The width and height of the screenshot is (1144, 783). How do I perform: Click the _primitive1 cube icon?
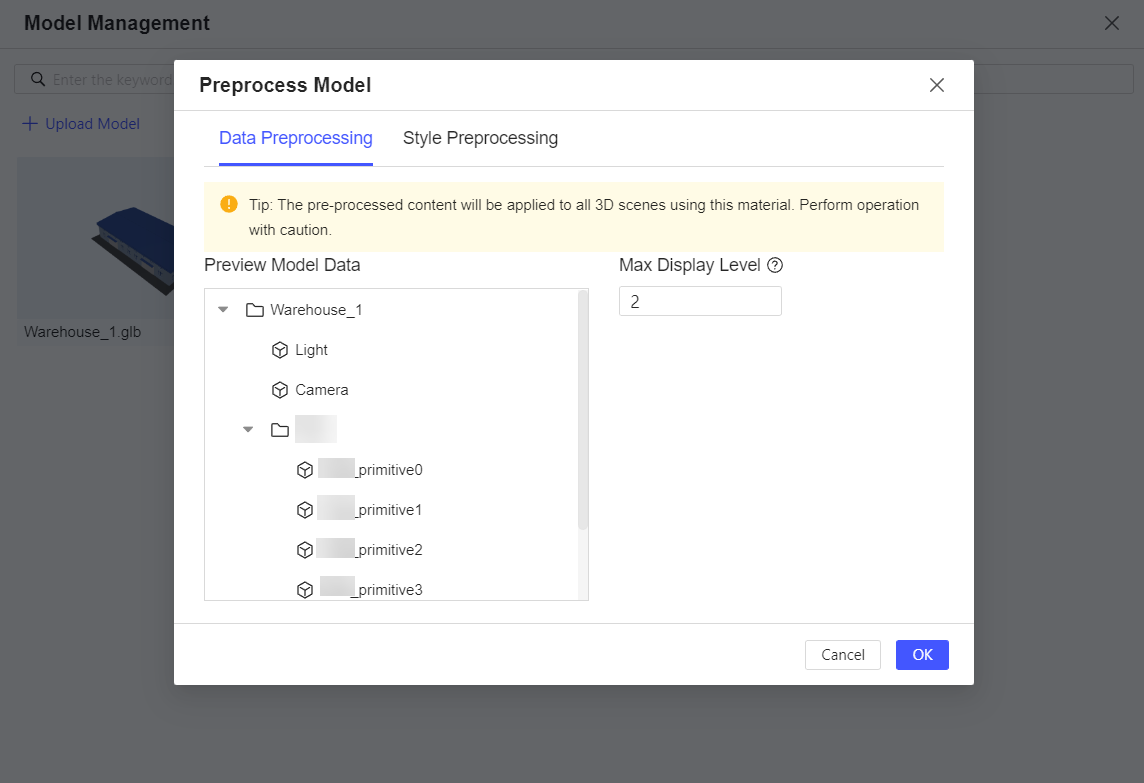(305, 510)
